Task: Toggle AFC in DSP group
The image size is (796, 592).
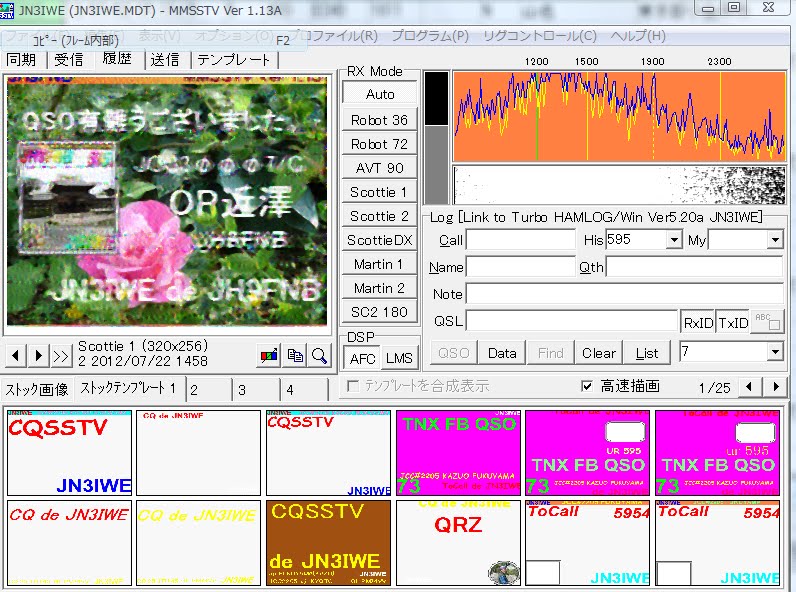Action: [x=362, y=358]
